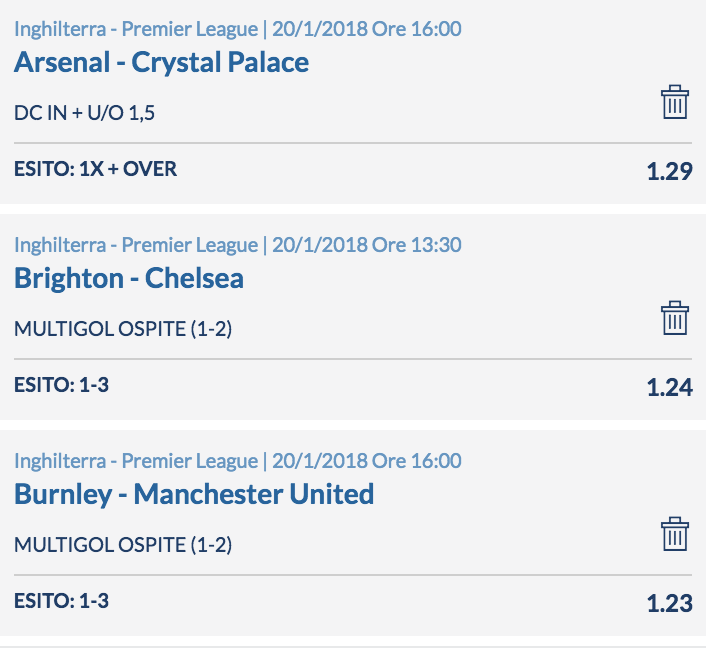Click the 1.29 odds value

point(670,171)
